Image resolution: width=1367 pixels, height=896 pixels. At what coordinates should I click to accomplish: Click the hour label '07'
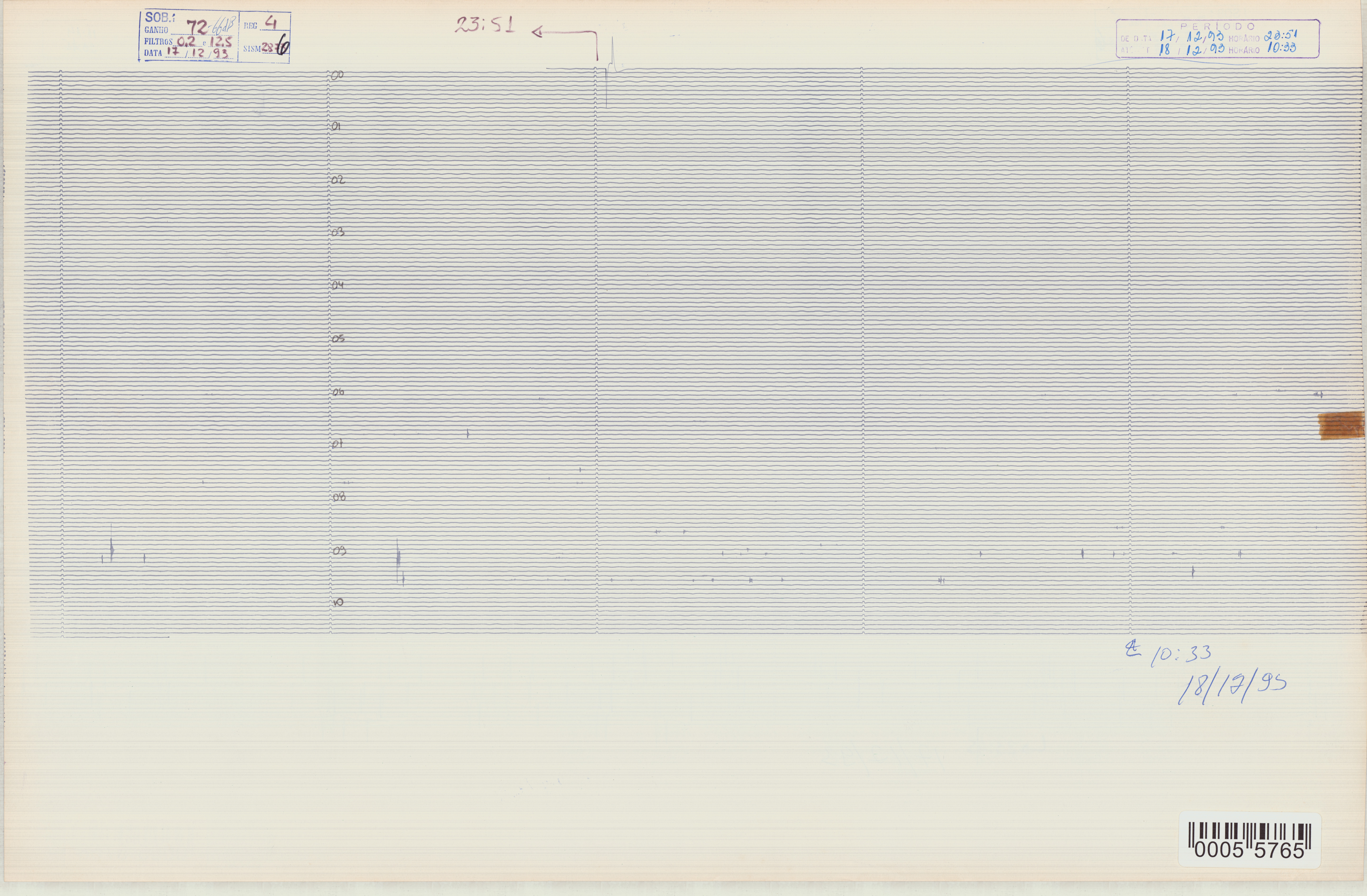pyautogui.click(x=337, y=444)
